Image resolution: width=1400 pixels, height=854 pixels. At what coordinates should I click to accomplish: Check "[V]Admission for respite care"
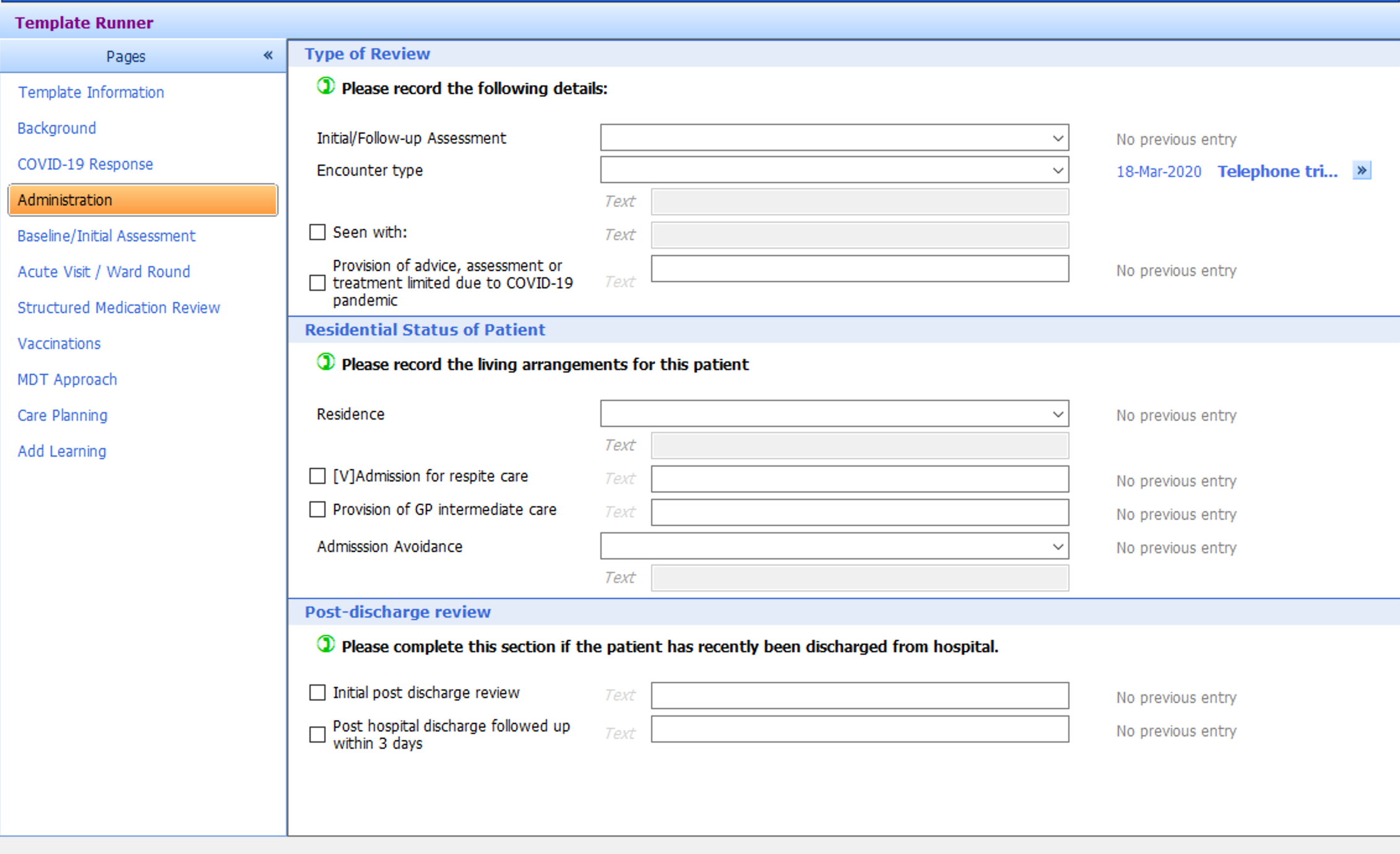coord(317,475)
